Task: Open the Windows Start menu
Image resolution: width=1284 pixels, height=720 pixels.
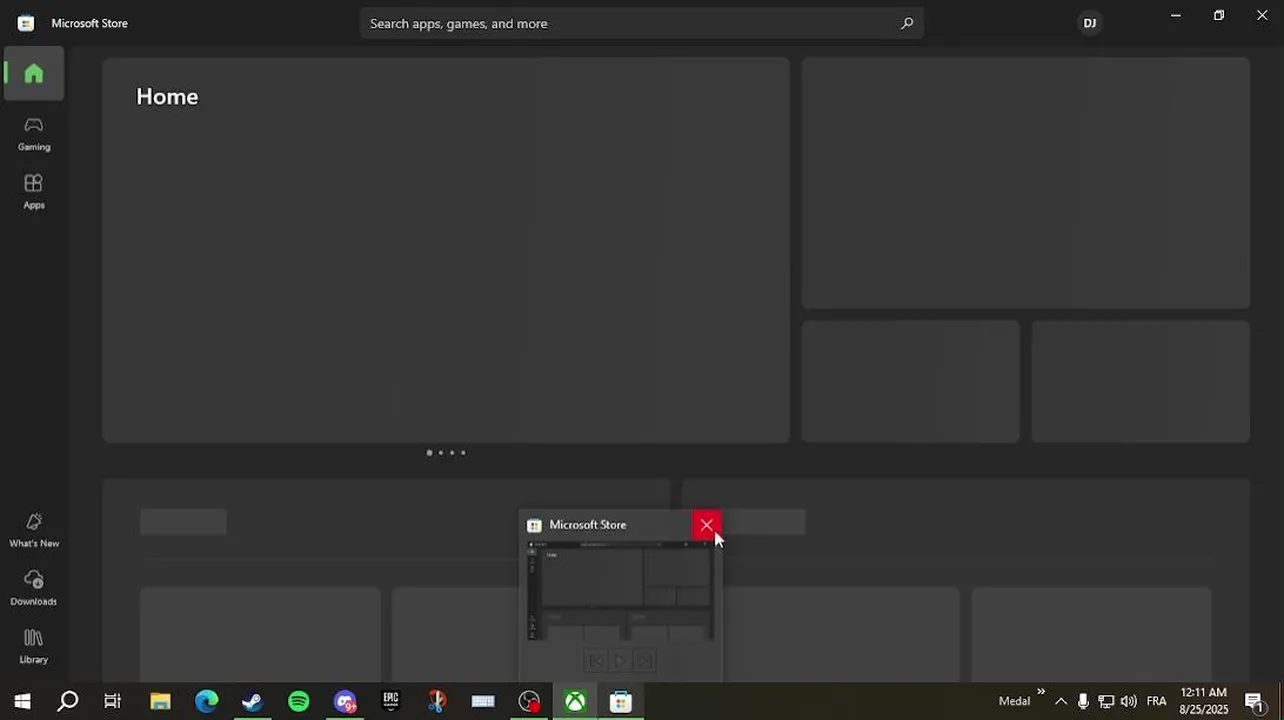Action: click(22, 702)
